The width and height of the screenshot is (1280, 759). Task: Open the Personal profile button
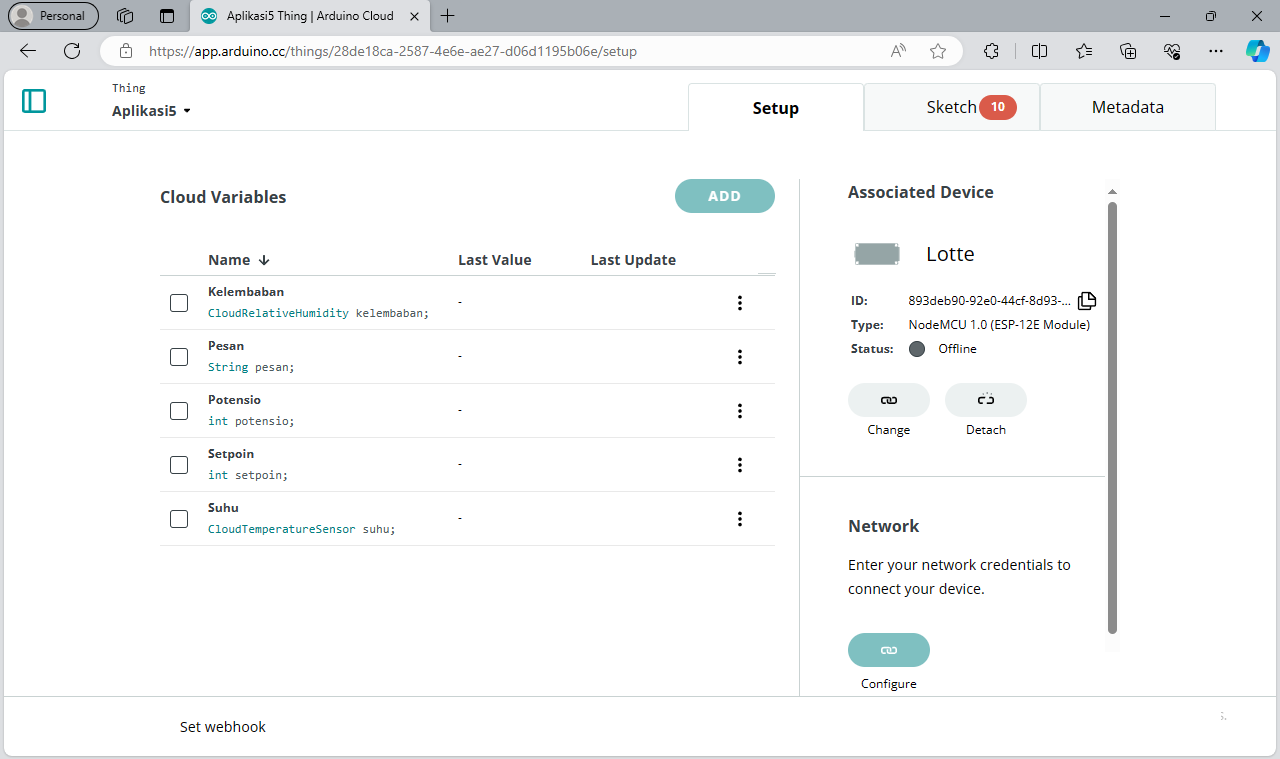53,16
